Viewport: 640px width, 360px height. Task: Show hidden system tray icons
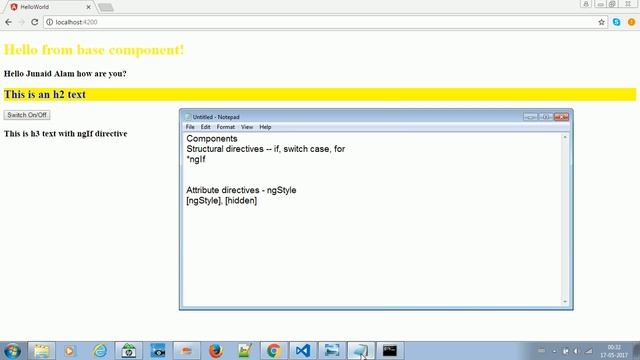pos(554,351)
